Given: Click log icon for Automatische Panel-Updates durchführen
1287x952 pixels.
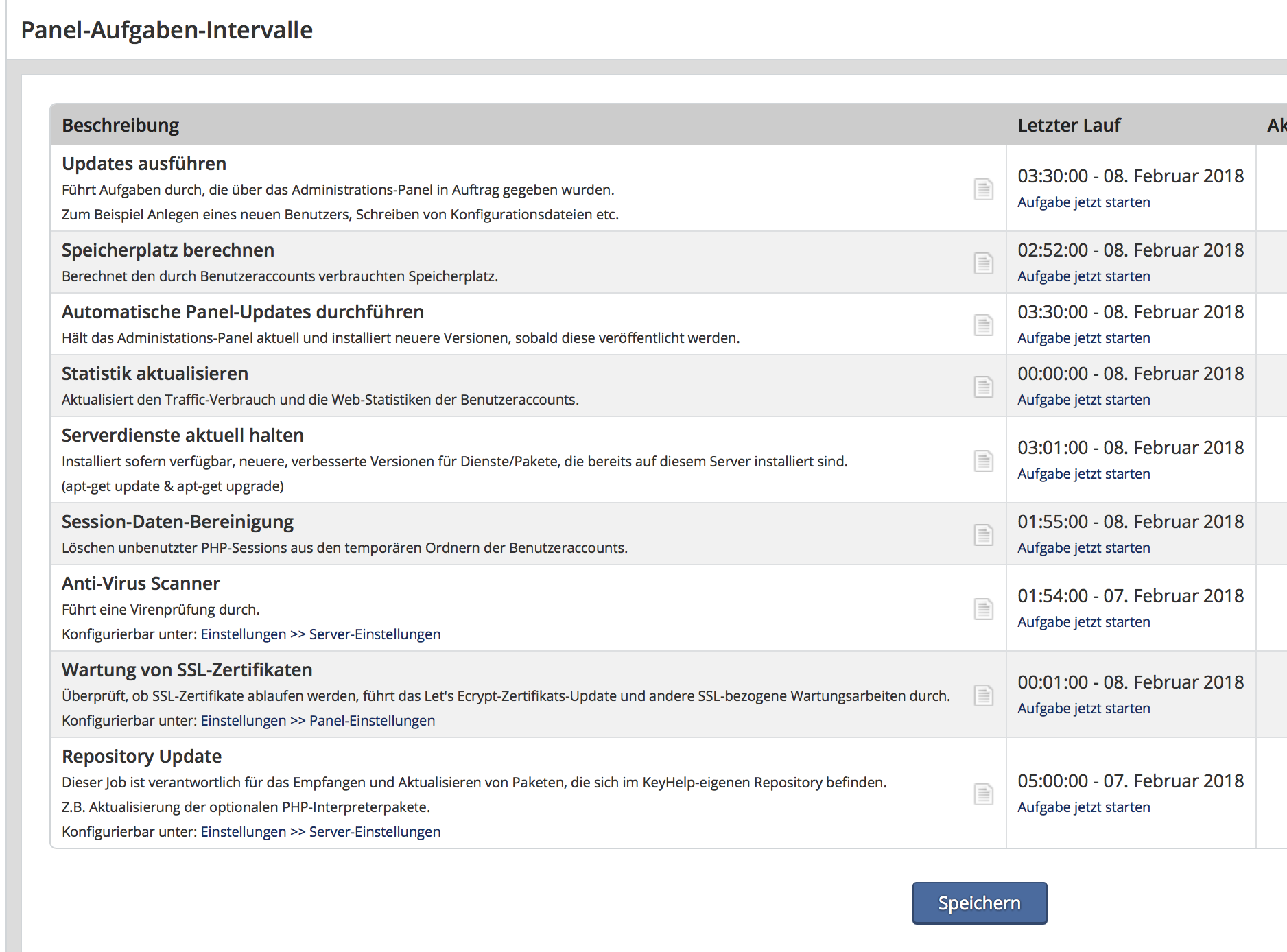Looking at the screenshot, I should (983, 325).
